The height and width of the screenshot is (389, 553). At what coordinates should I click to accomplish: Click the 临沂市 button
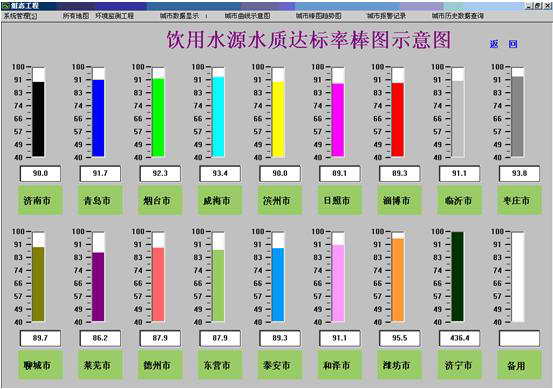460,201
